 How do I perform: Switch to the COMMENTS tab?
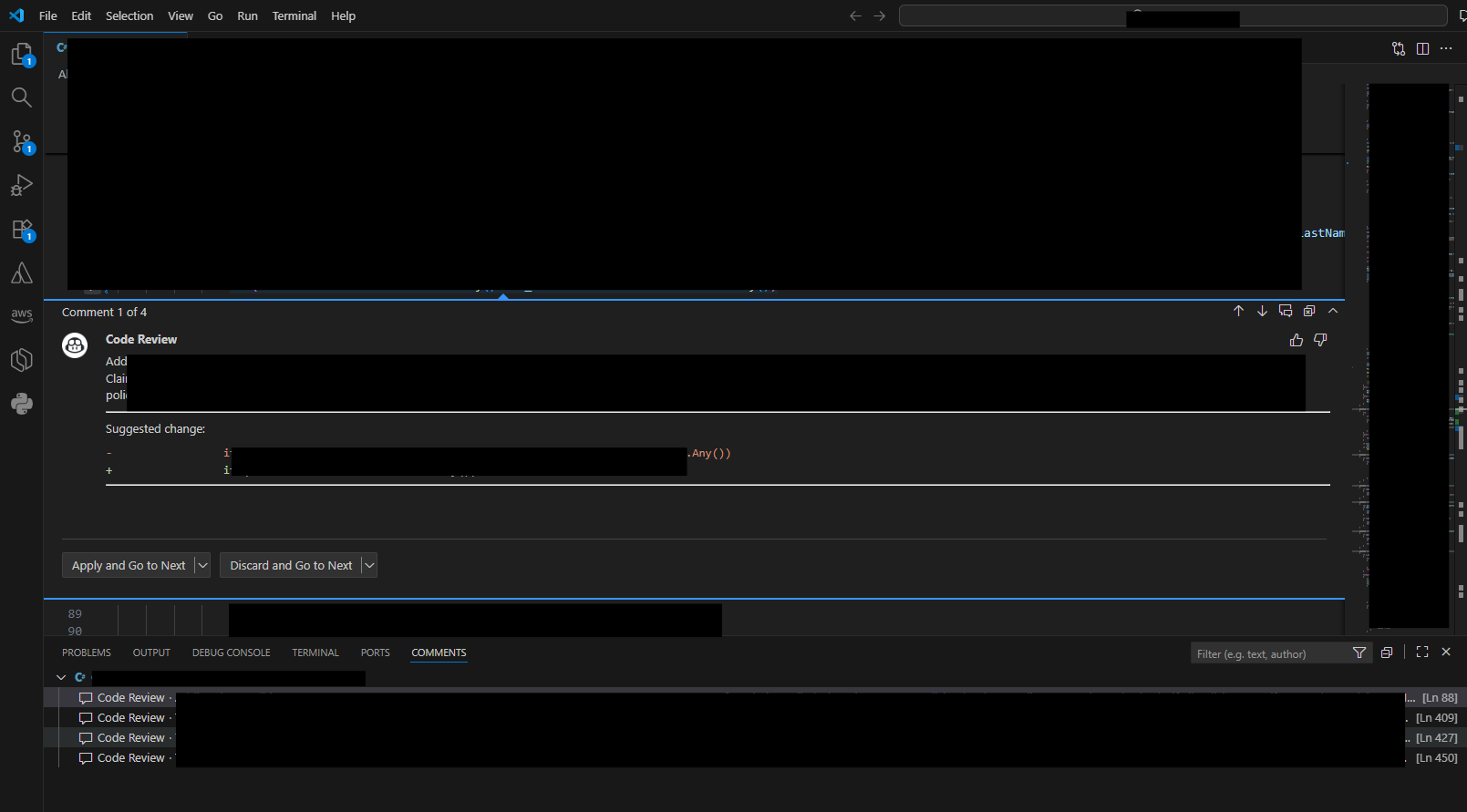coord(439,653)
